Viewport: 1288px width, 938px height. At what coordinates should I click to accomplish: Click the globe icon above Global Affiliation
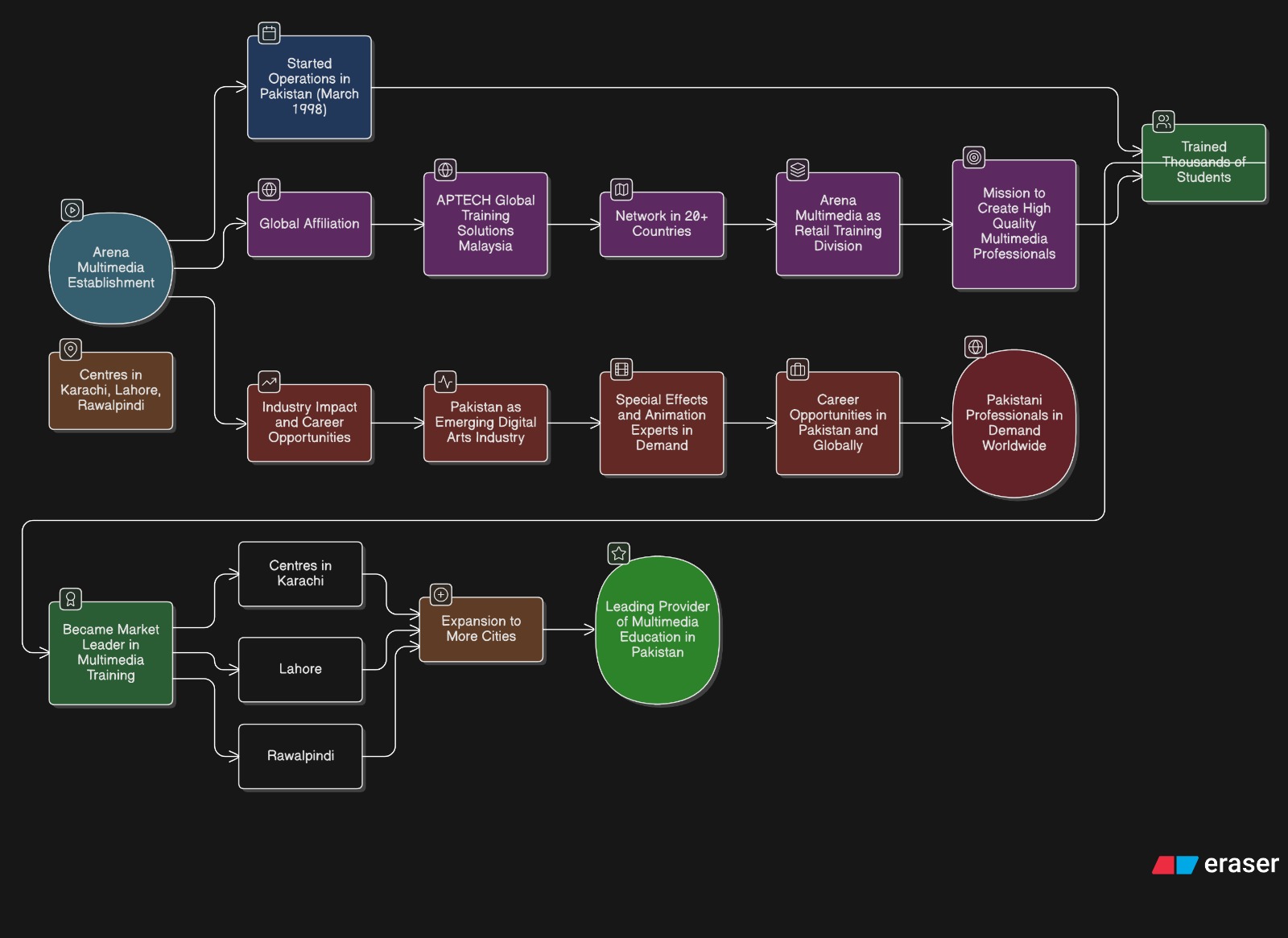(x=269, y=189)
